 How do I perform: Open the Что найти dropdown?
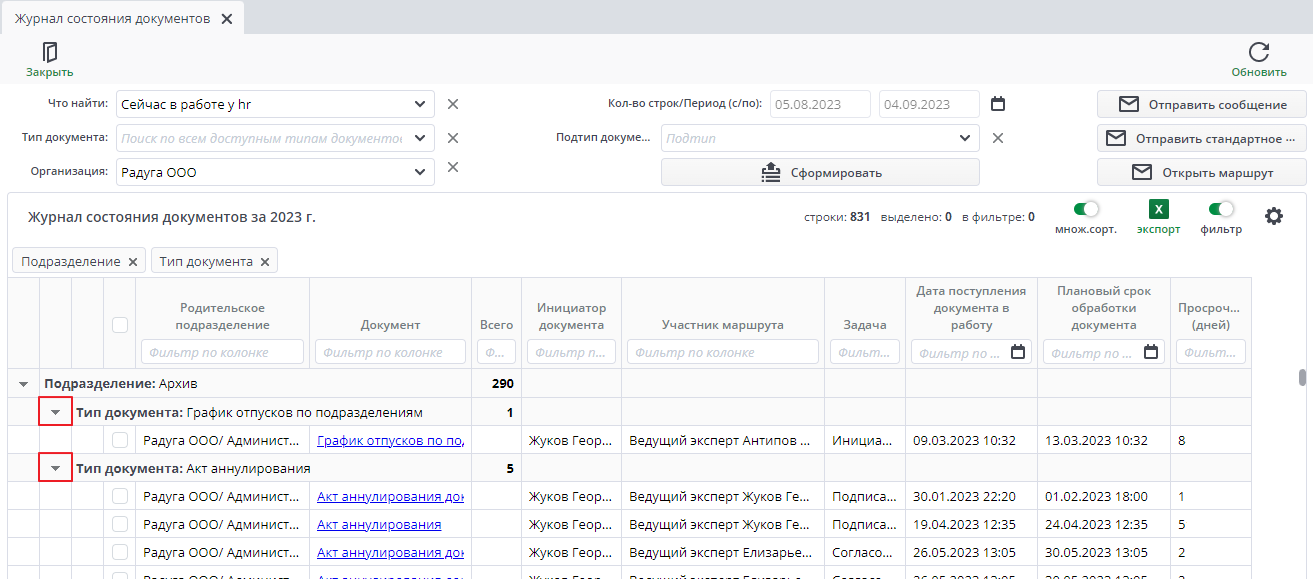pos(420,104)
